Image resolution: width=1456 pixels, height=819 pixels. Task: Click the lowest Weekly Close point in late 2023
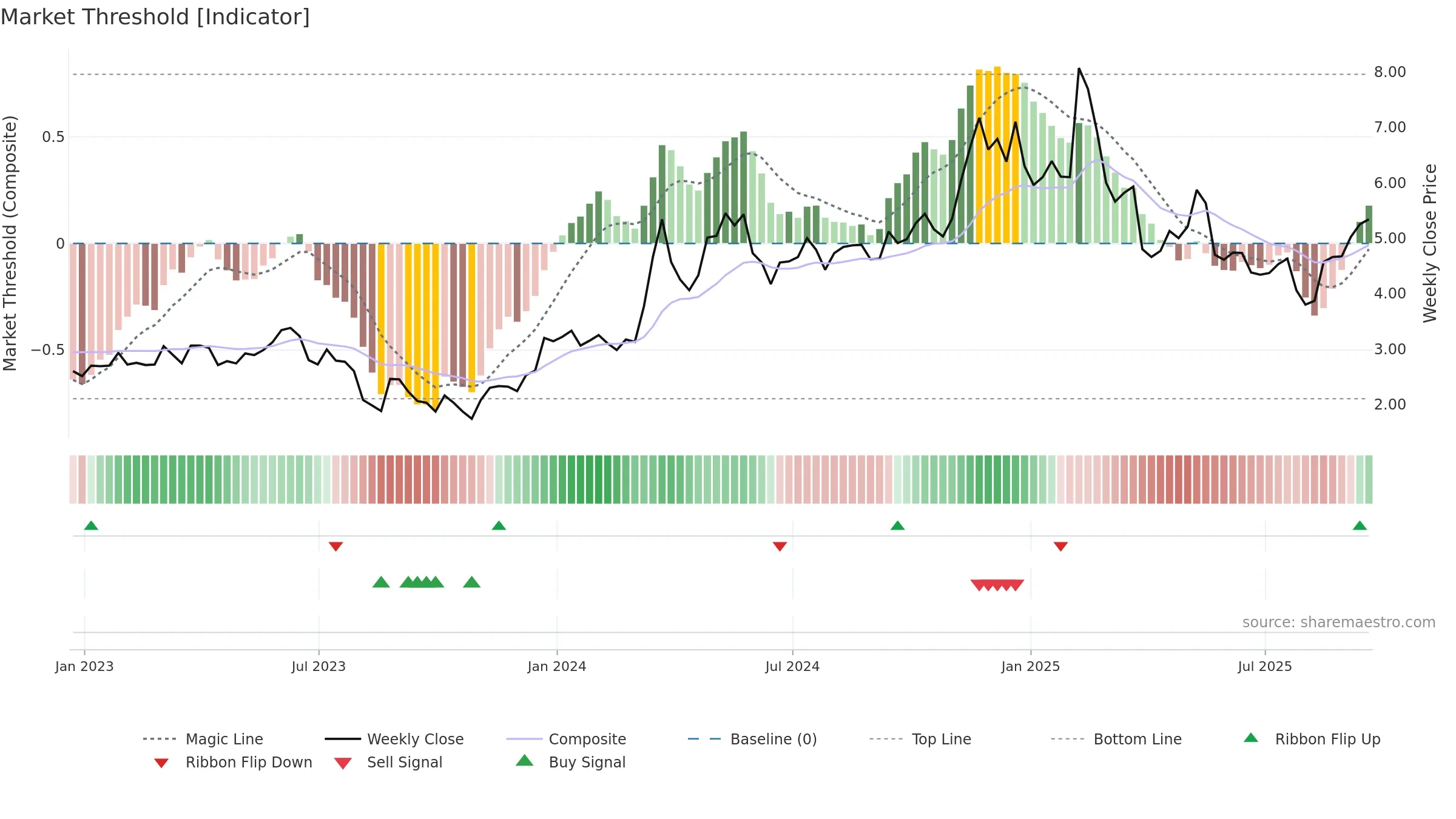[472, 419]
